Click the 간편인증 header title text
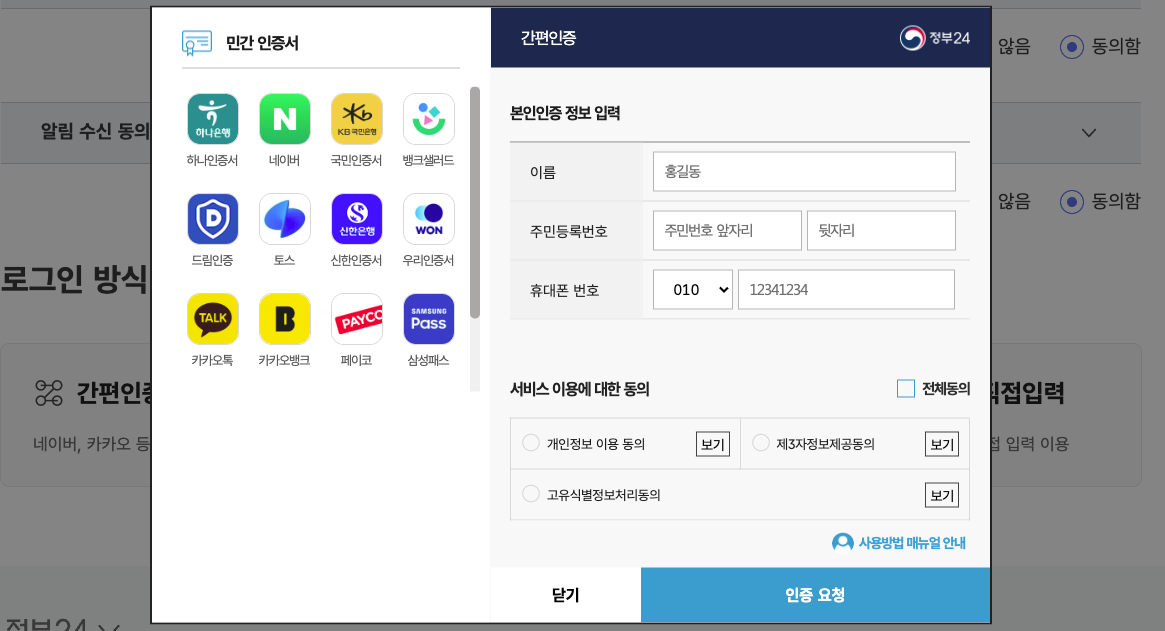 point(548,38)
